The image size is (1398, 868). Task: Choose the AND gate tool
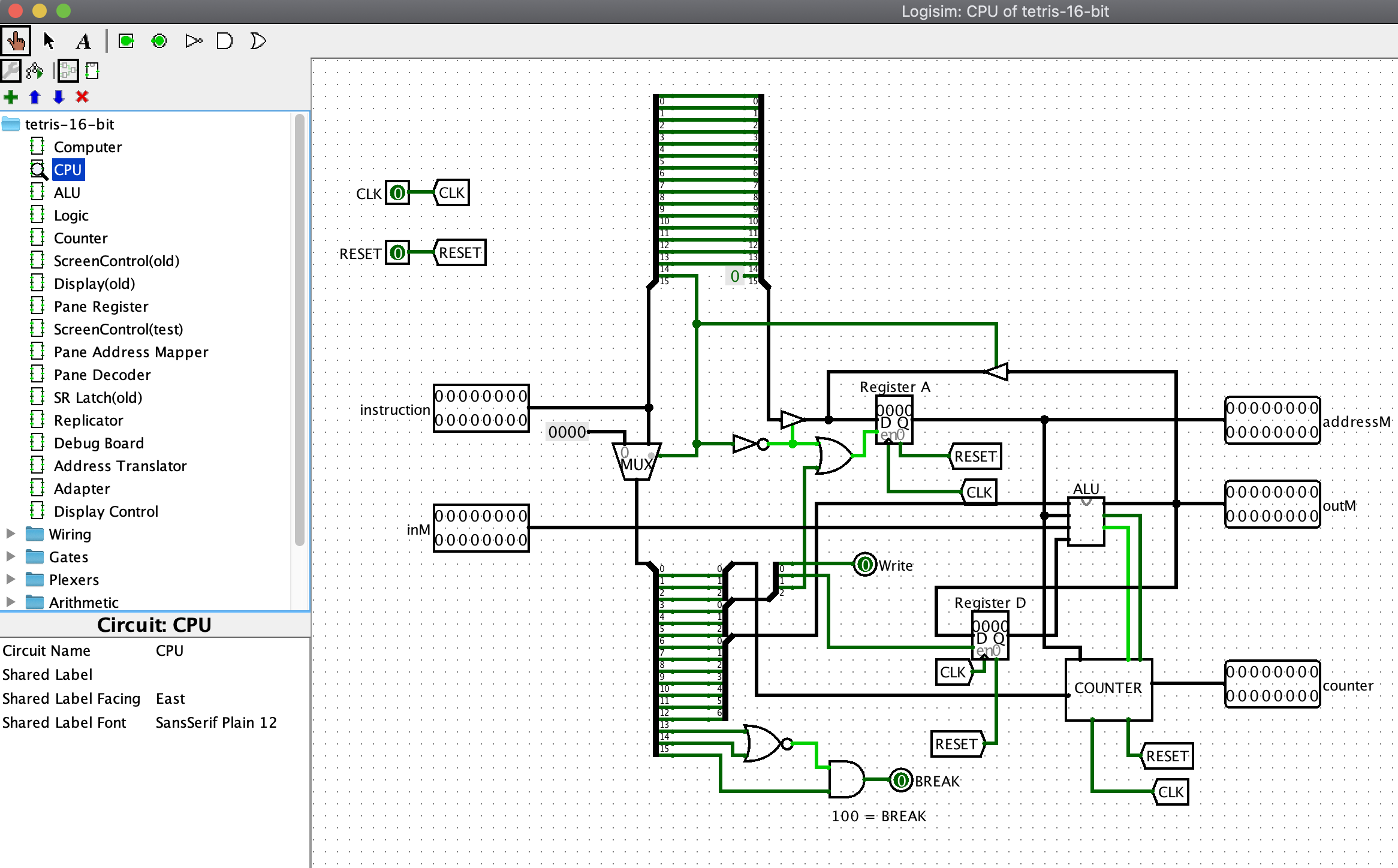[x=225, y=41]
